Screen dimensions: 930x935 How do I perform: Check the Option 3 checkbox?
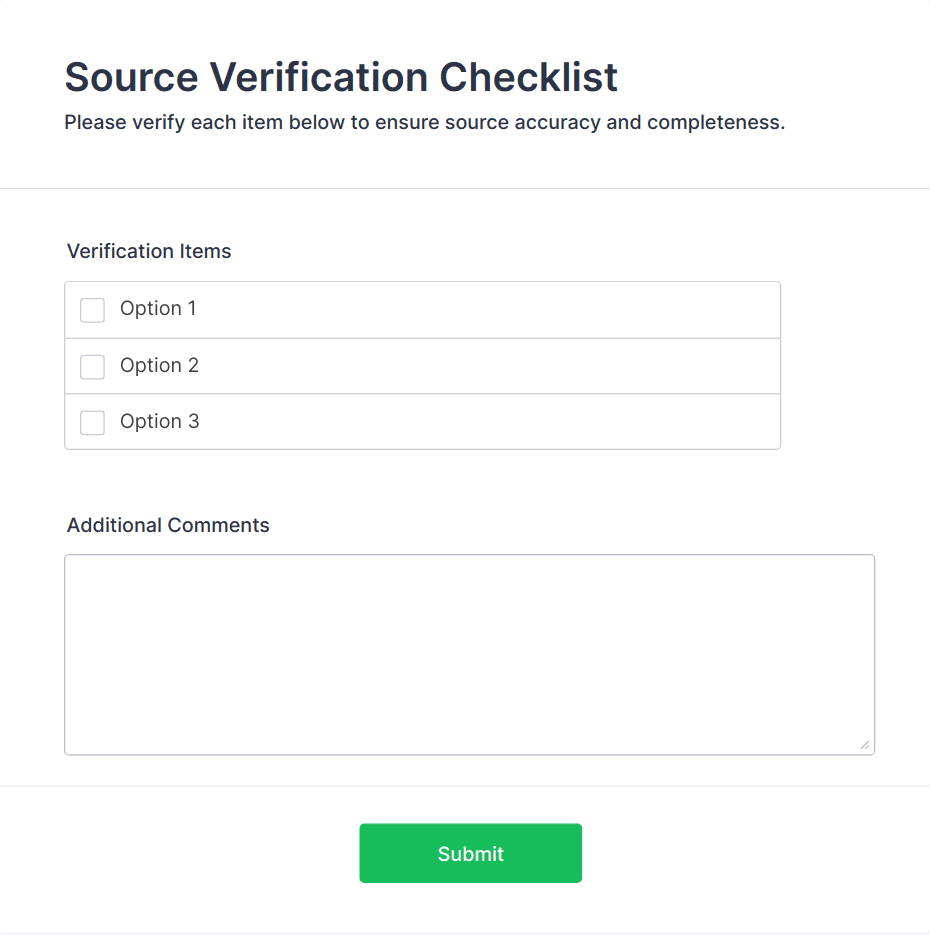[x=92, y=422]
